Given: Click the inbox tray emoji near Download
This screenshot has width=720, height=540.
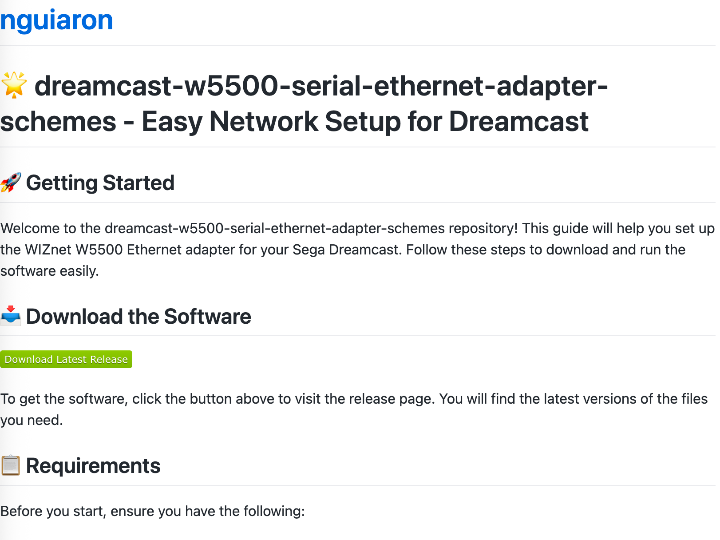Looking at the screenshot, I should click(11, 317).
